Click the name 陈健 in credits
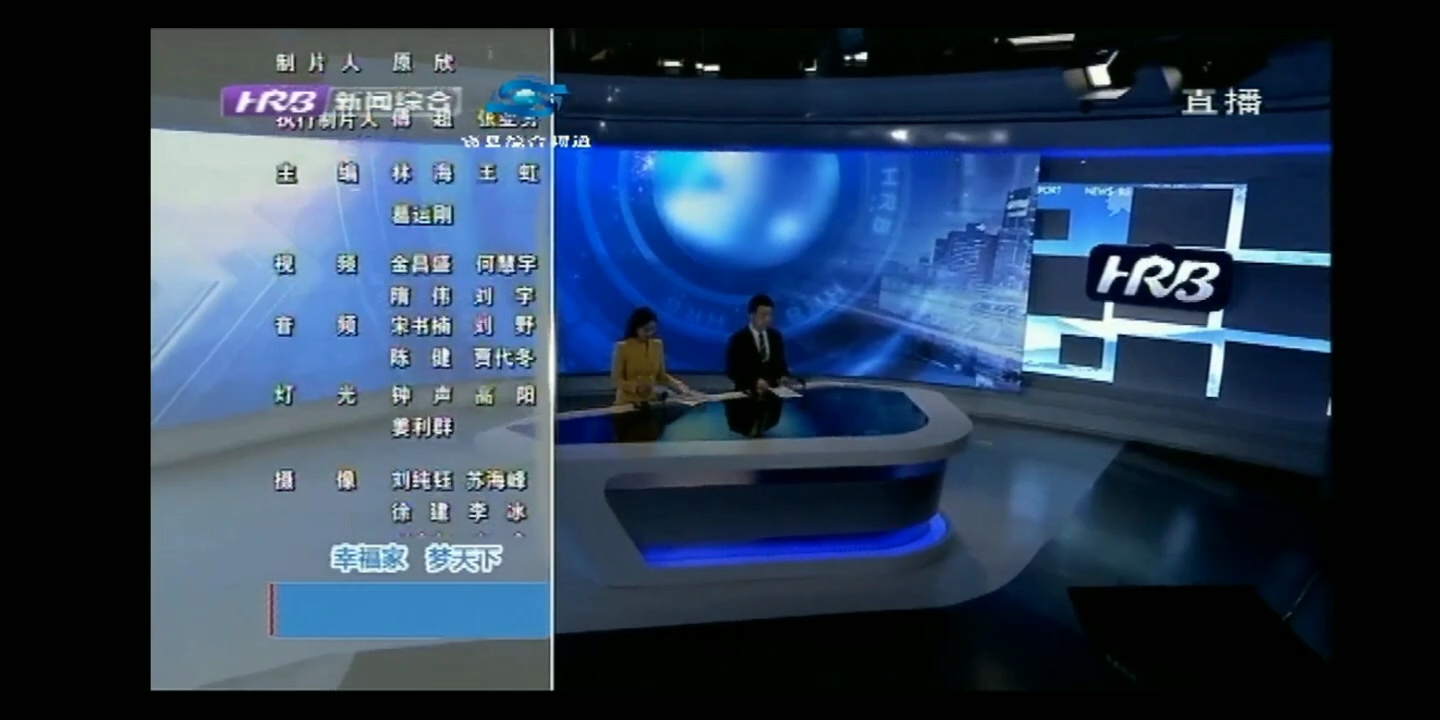Viewport: 1440px width, 720px height. coord(422,358)
